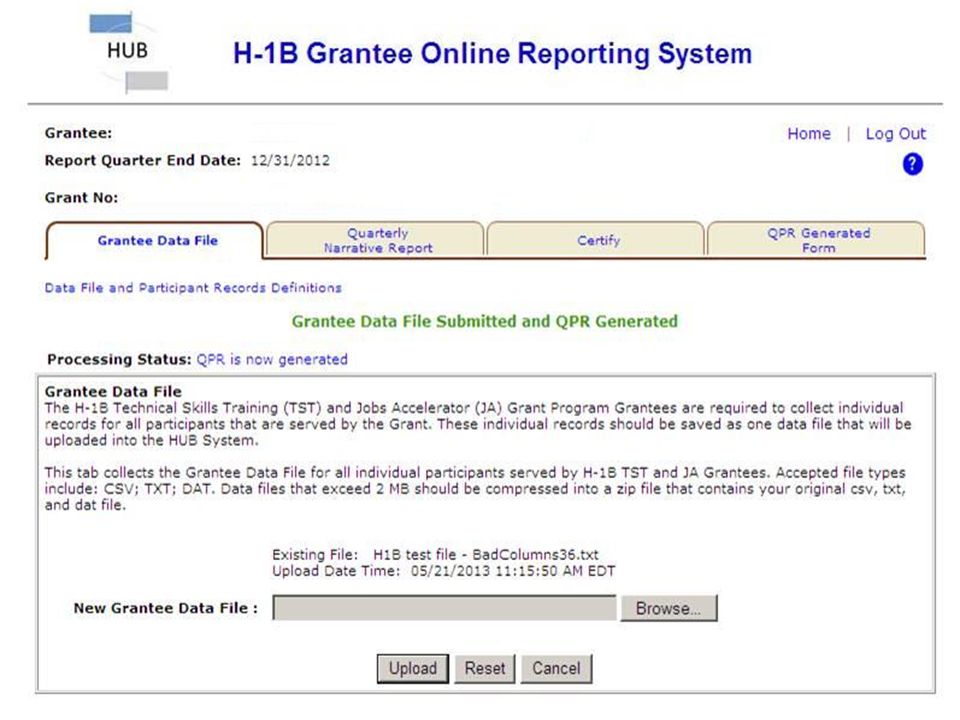Click the Log Out link
The height and width of the screenshot is (720, 960).
tap(895, 133)
